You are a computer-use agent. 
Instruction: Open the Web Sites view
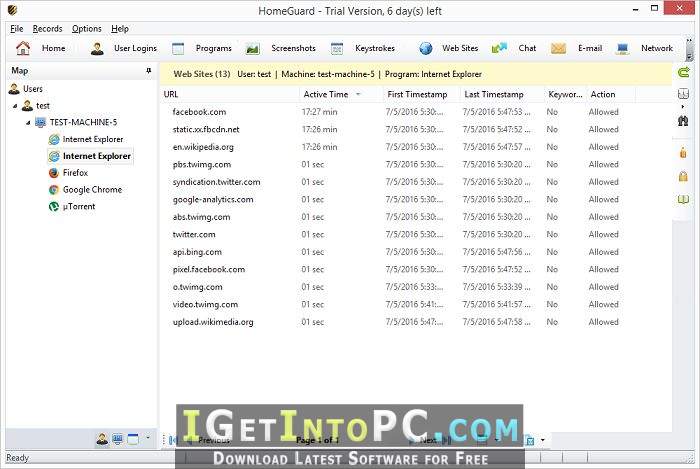[449, 48]
